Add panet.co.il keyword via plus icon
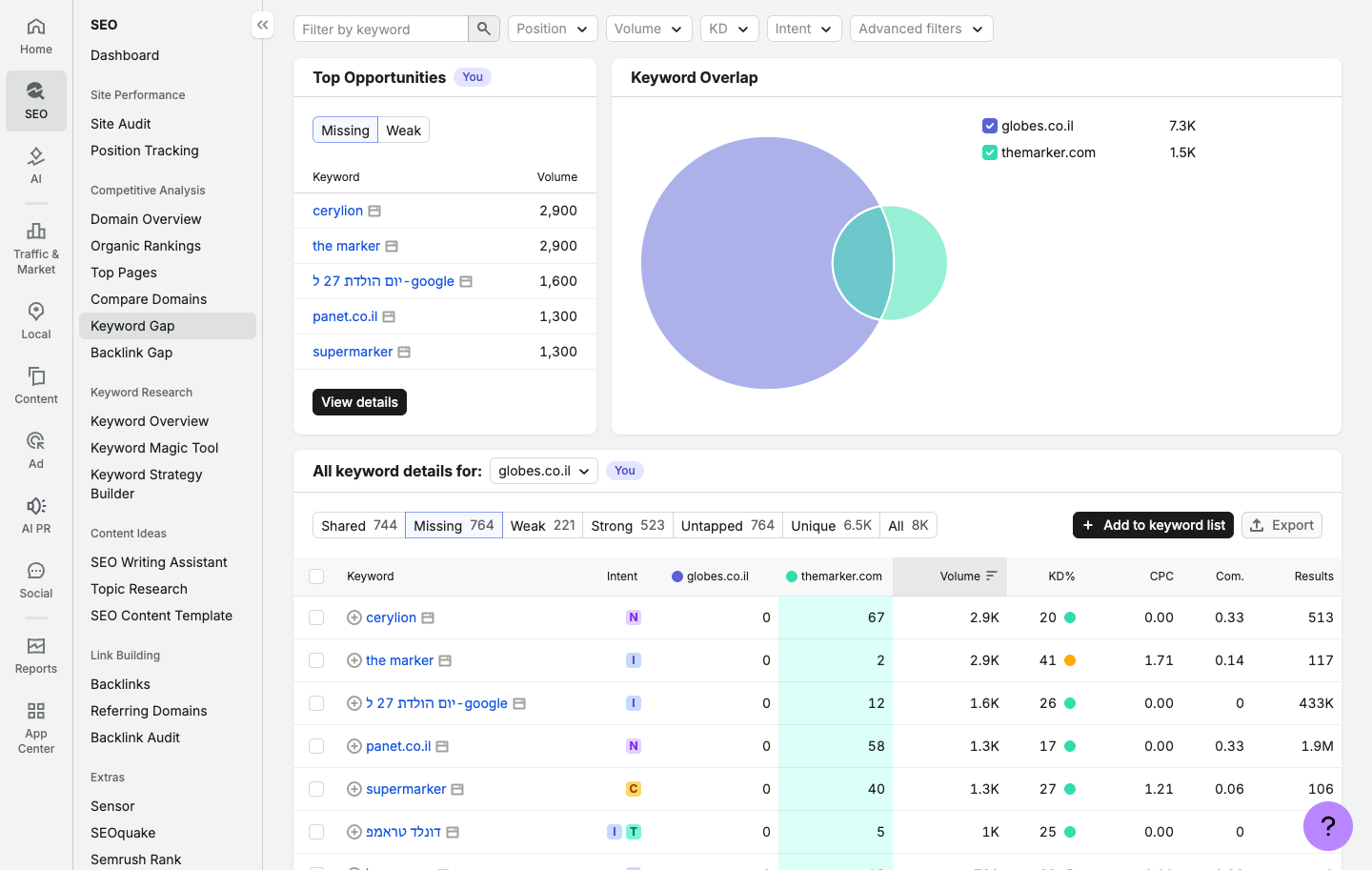 coord(354,746)
